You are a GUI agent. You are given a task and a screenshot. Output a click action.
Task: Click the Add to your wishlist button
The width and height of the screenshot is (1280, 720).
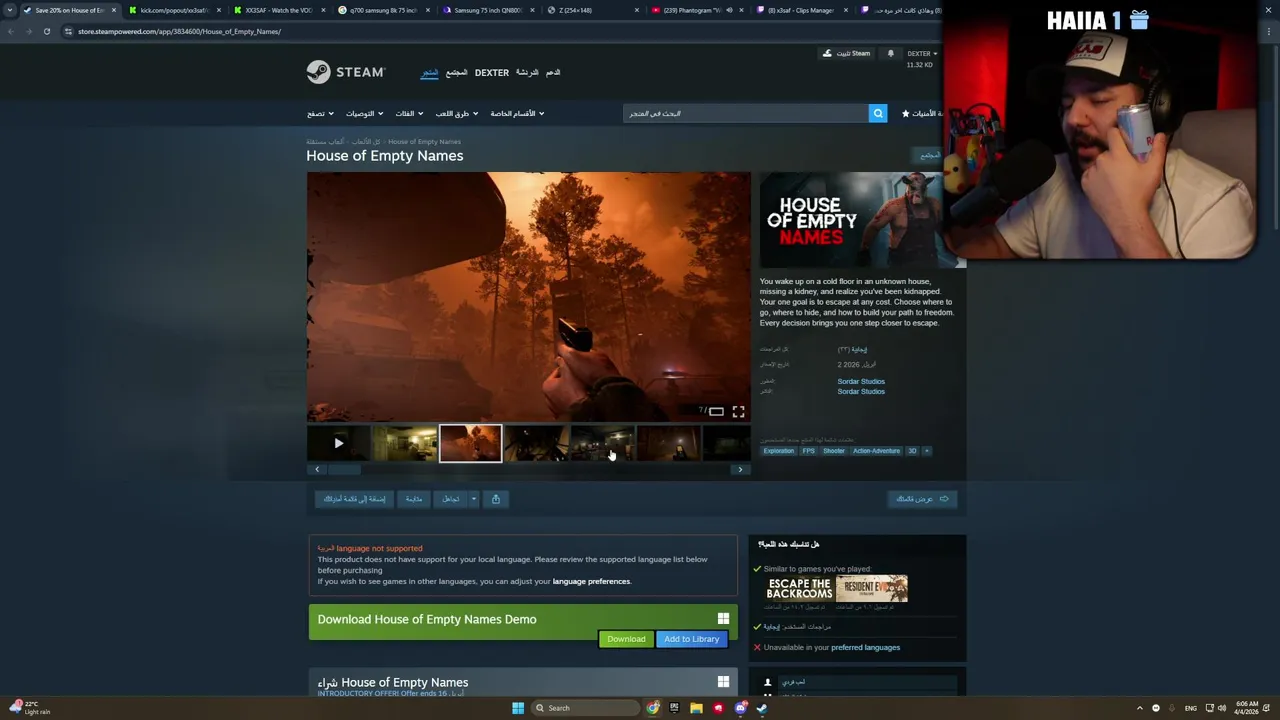(354, 498)
